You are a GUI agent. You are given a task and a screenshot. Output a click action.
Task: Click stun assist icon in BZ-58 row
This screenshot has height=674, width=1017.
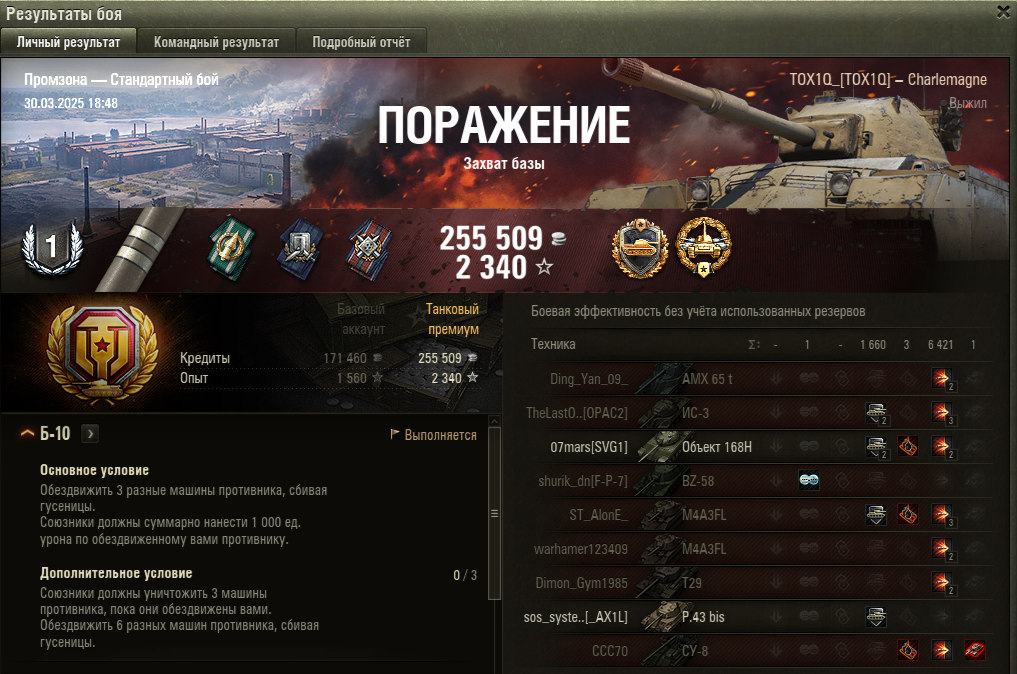point(808,481)
